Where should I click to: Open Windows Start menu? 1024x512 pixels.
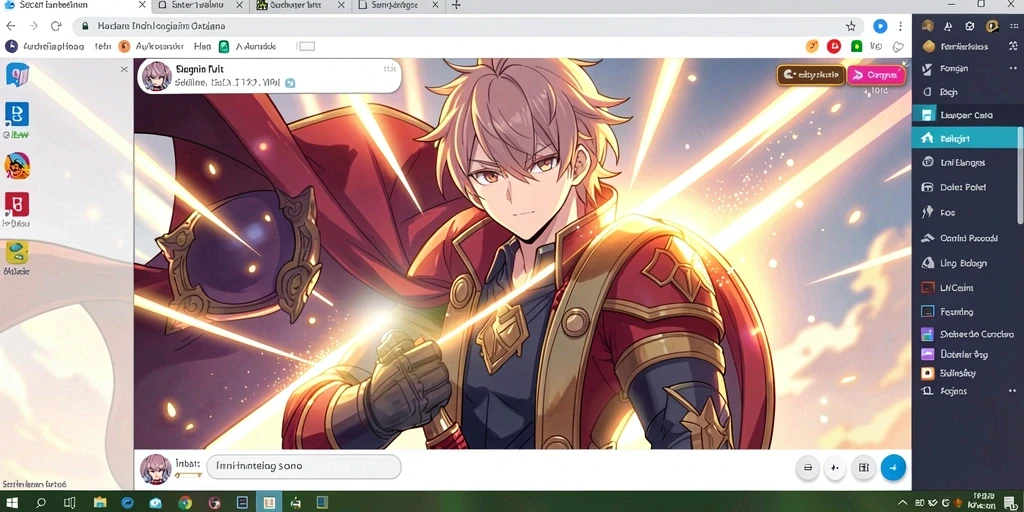[x=12, y=503]
